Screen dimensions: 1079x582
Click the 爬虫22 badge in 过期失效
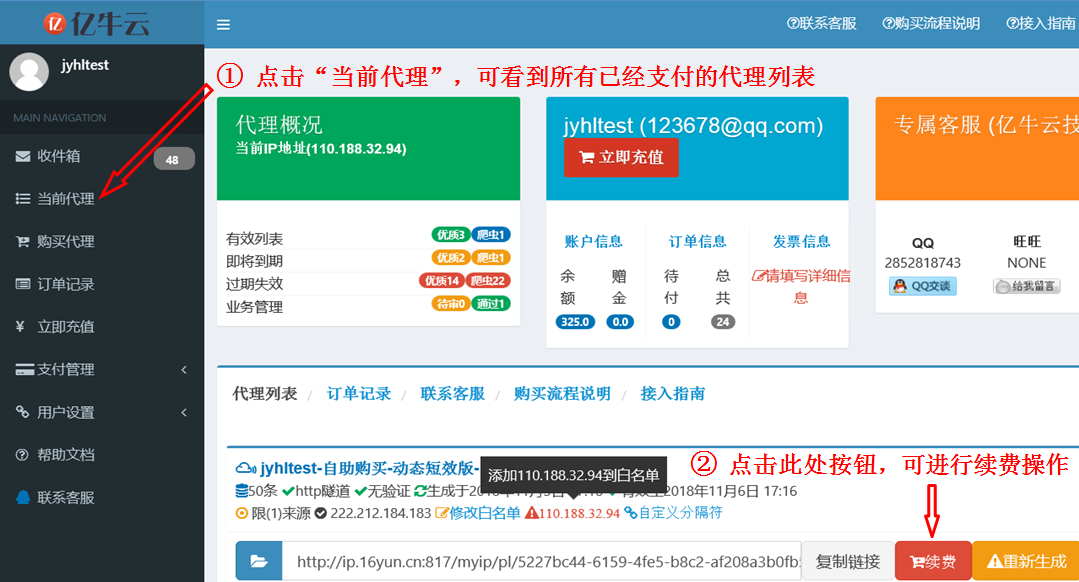[488, 281]
